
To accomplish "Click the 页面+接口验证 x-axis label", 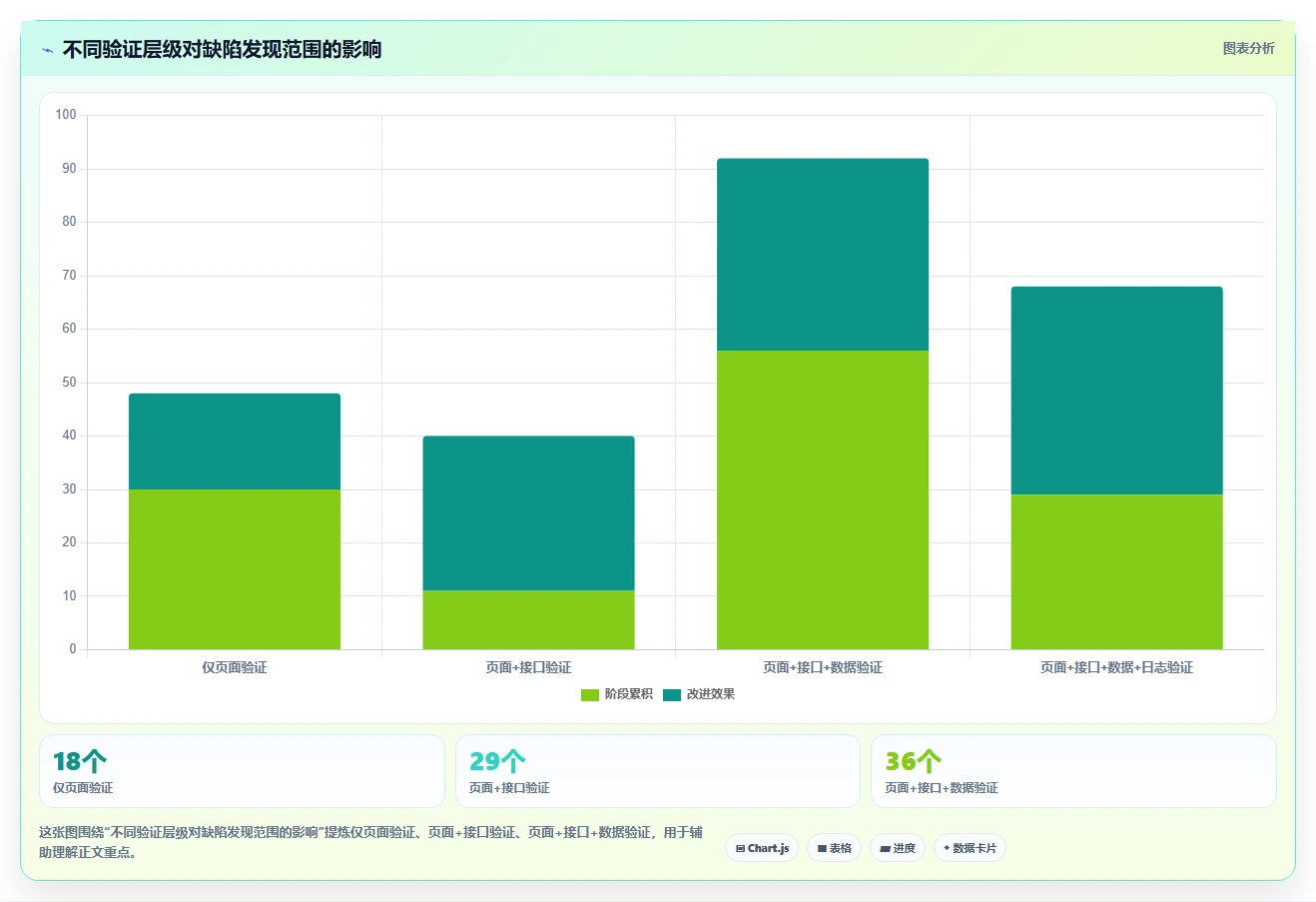I will (528, 667).
